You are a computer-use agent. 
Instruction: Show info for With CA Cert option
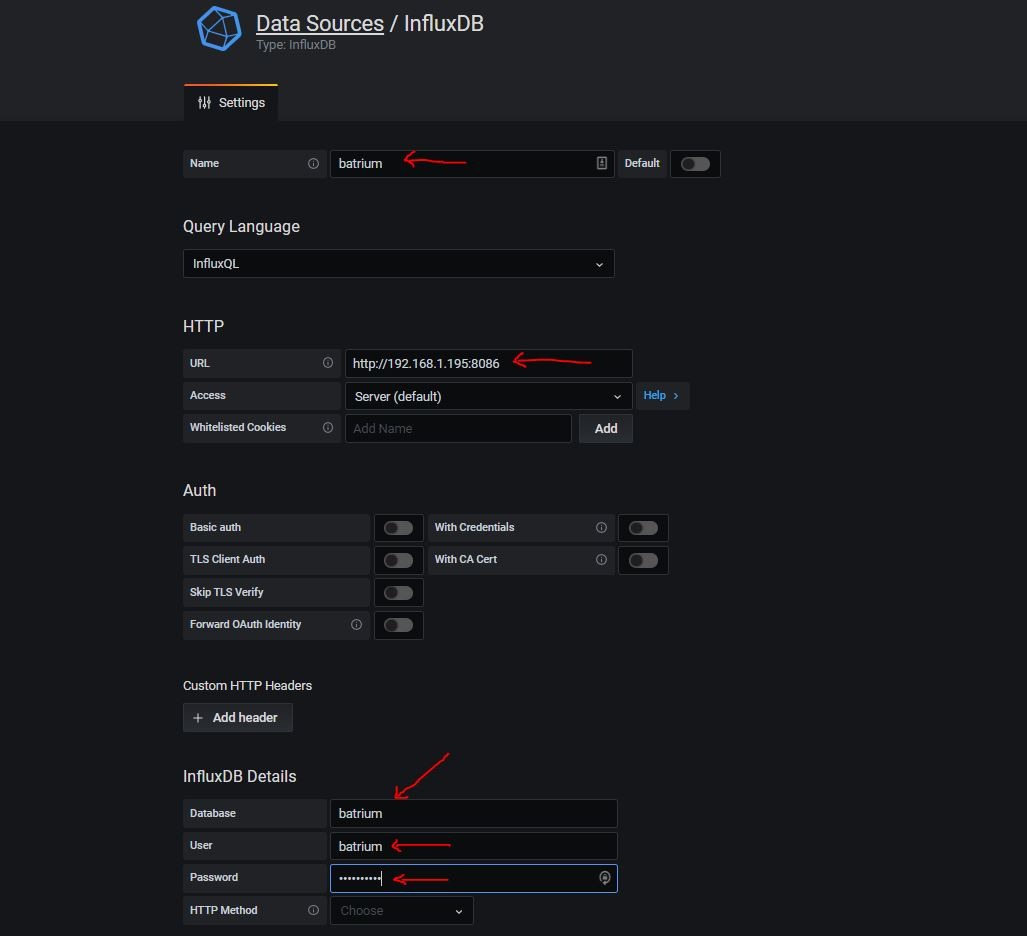click(x=601, y=560)
